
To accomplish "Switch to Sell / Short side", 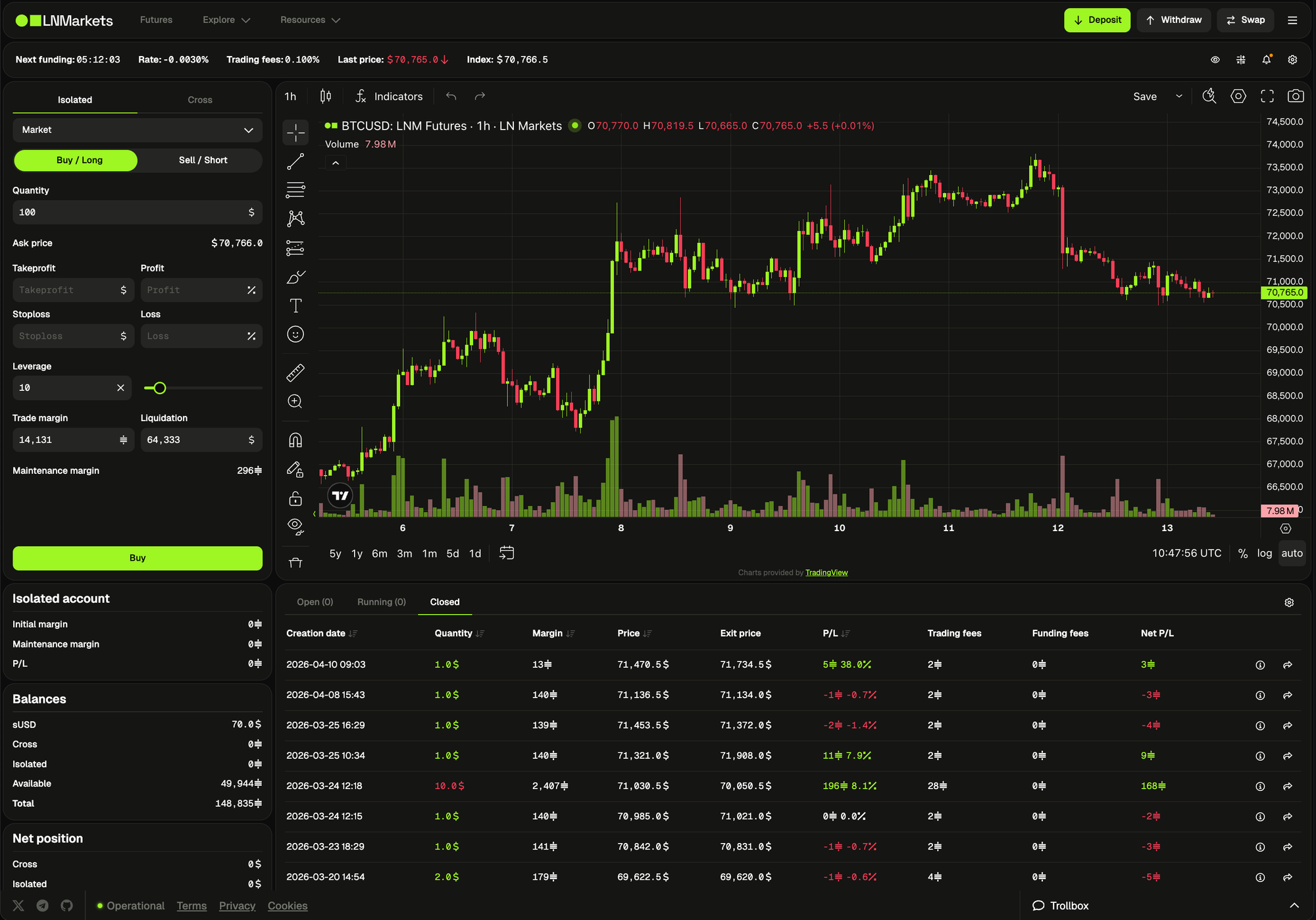I will [x=203, y=160].
